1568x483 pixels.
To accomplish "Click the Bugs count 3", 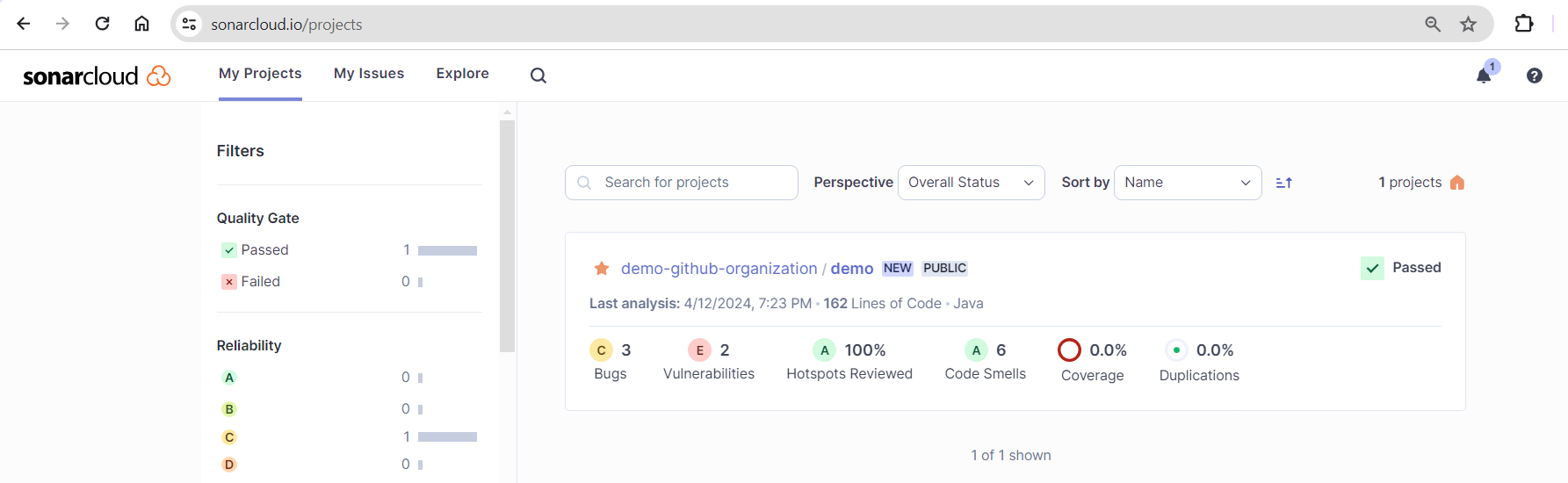I will [x=626, y=350].
